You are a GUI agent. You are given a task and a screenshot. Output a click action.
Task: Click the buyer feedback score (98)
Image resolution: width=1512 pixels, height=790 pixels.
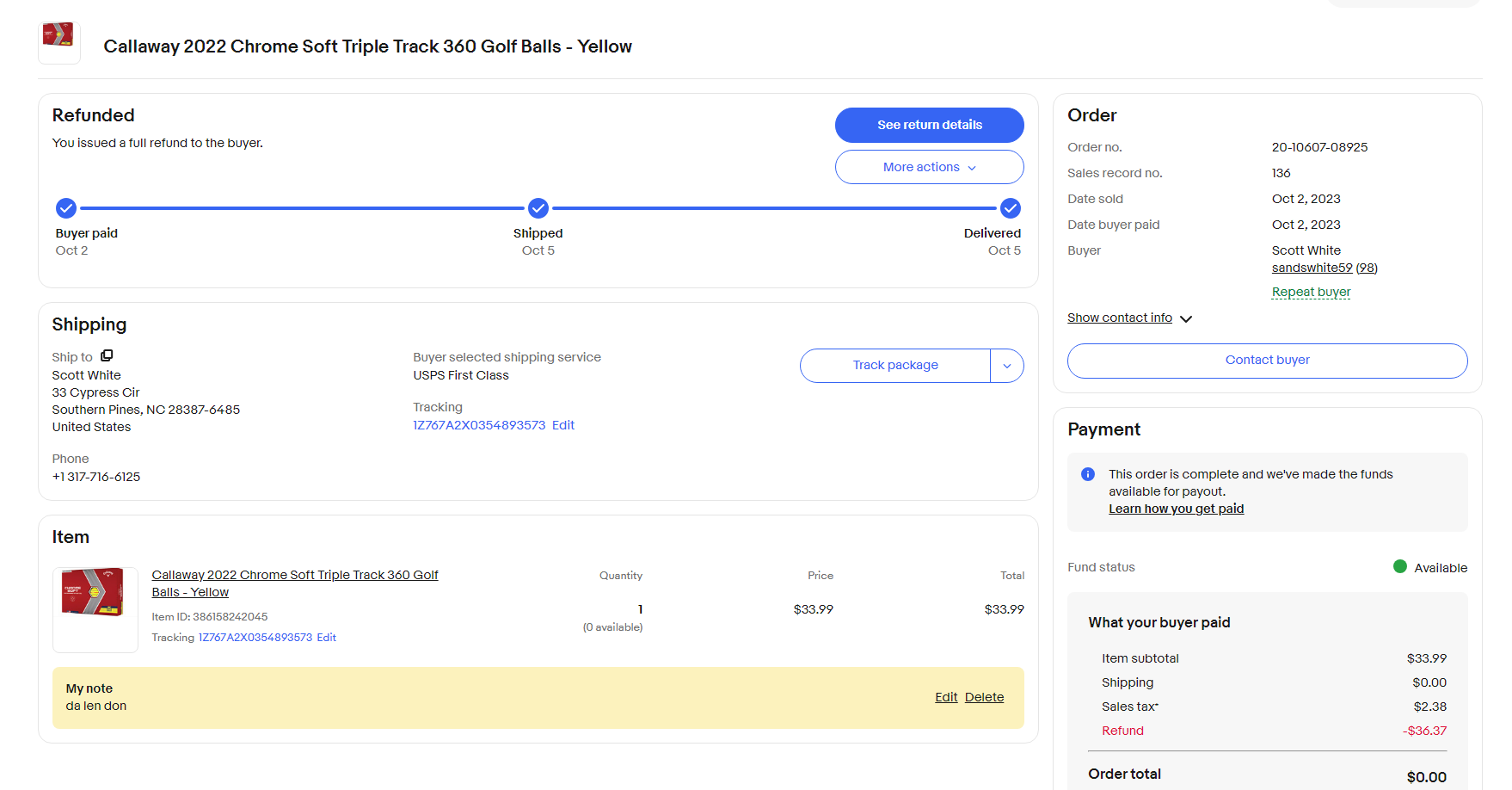[x=1367, y=268]
